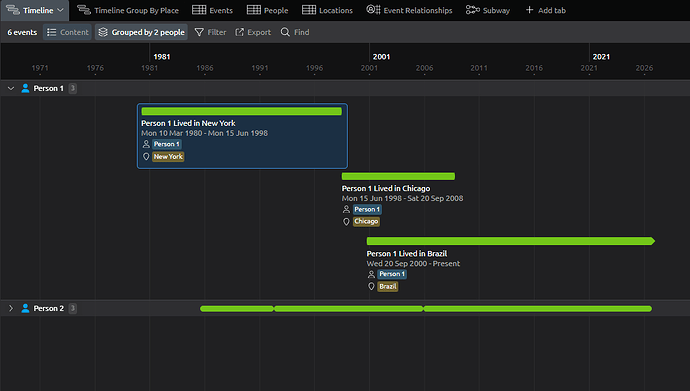Click Person 1 tag in New York event

tap(167, 144)
